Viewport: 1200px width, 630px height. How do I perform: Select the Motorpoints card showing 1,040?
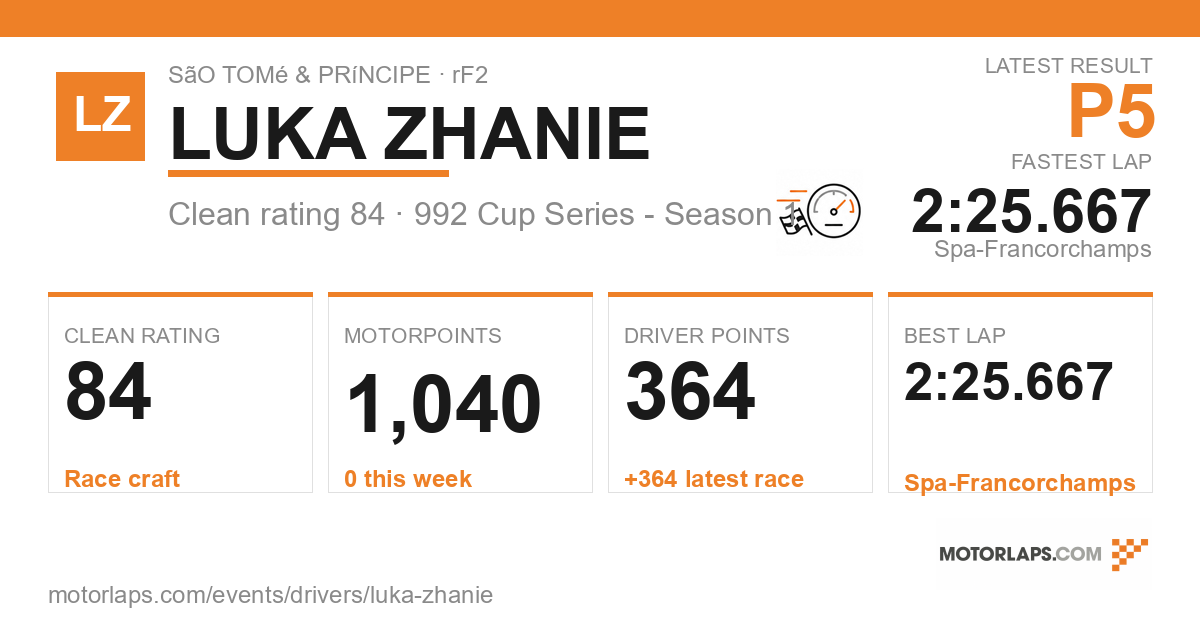tap(460, 393)
